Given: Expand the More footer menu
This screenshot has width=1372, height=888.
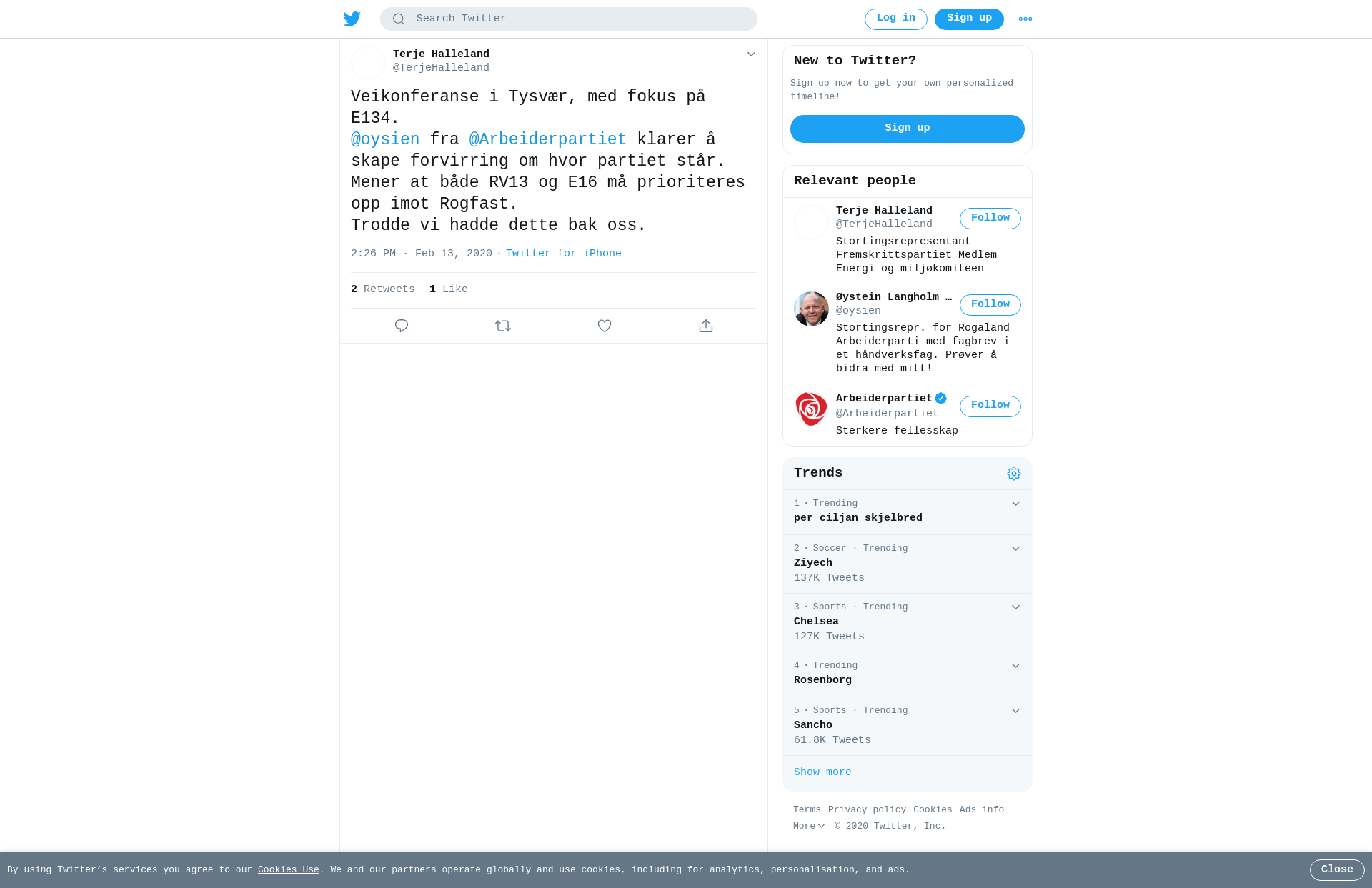Looking at the screenshot, I should [x=809, y=826].
